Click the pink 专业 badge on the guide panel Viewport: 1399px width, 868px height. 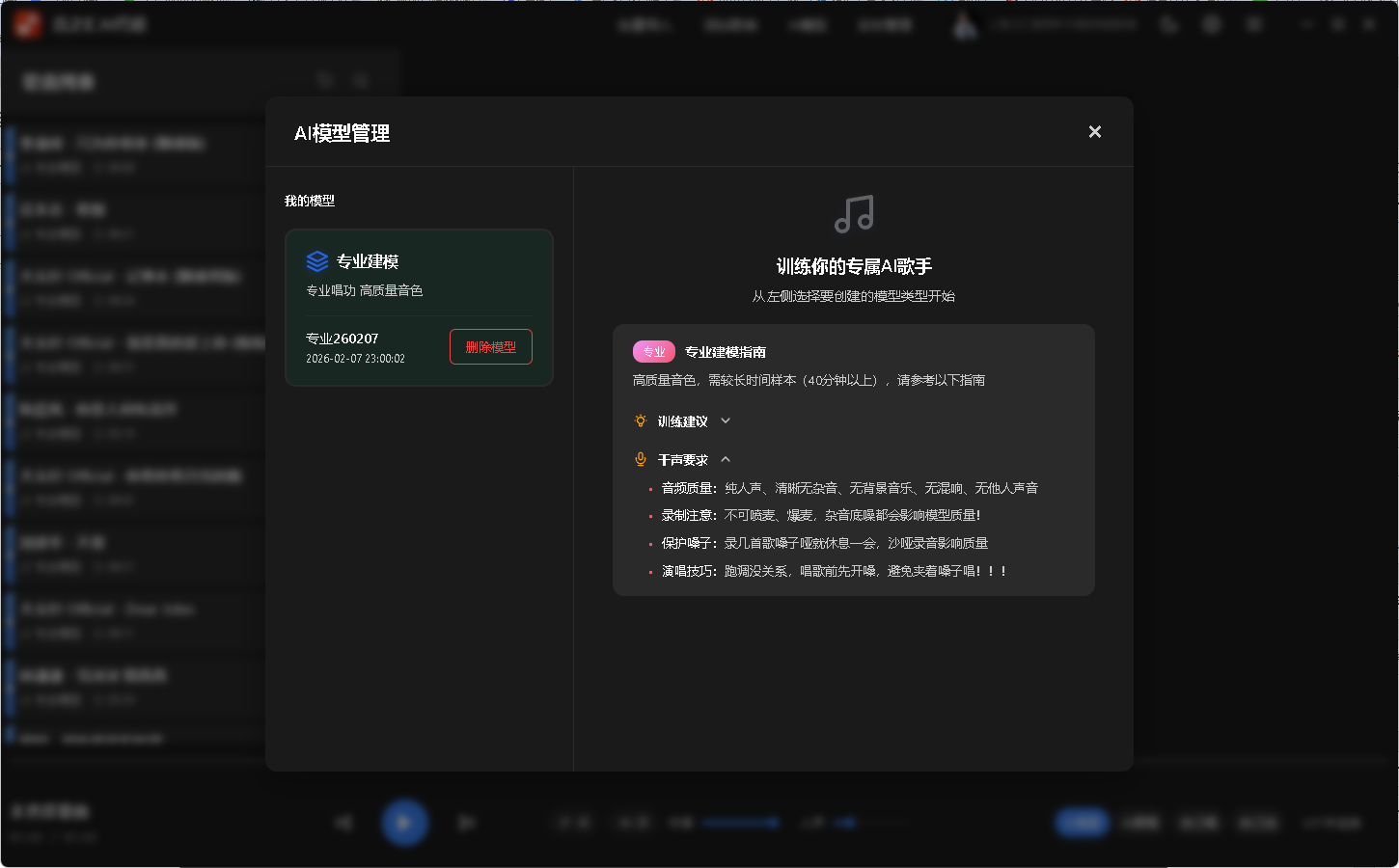point(654,351)
